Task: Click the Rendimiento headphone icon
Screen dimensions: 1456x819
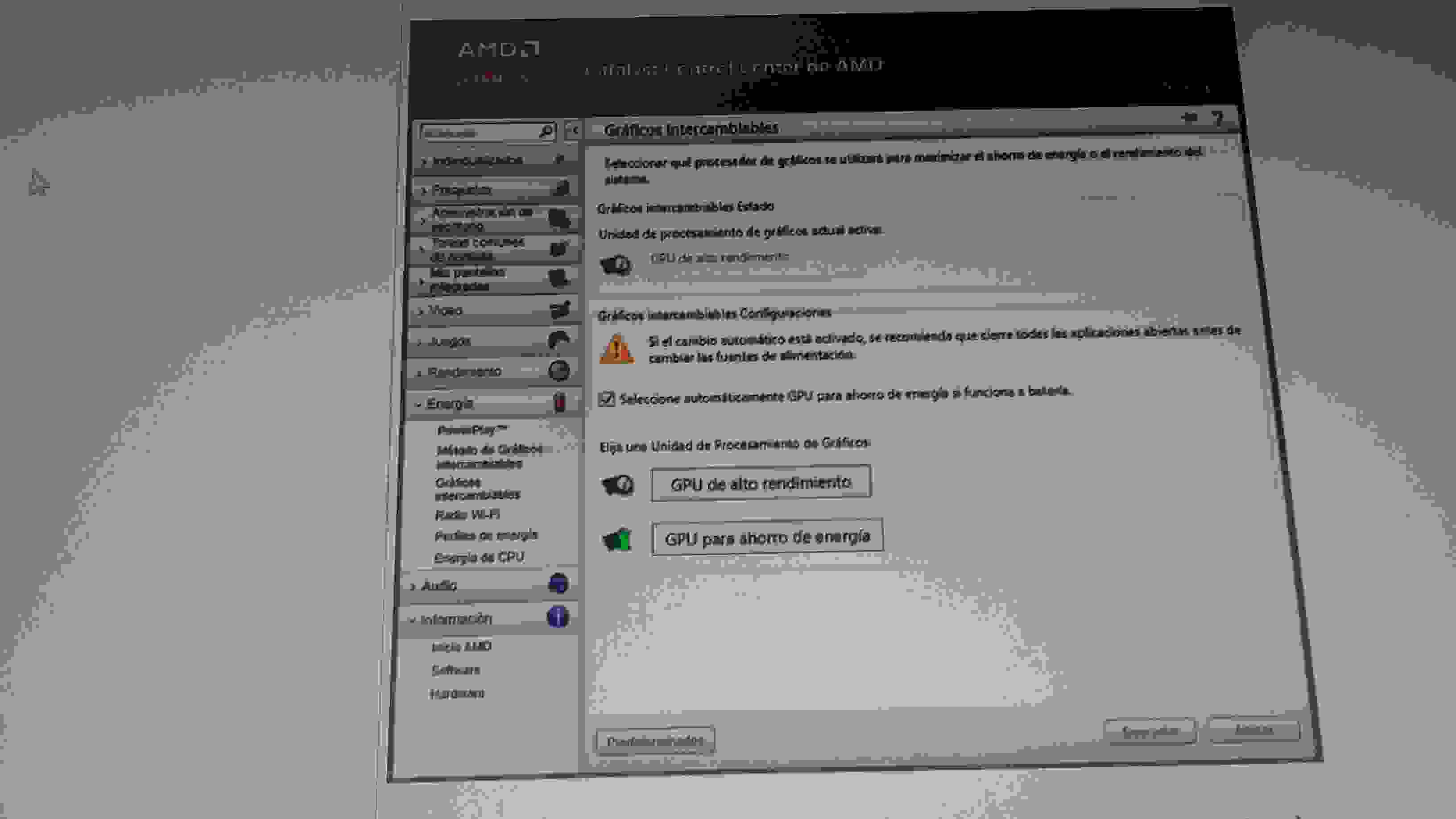Action: (558, 371)
